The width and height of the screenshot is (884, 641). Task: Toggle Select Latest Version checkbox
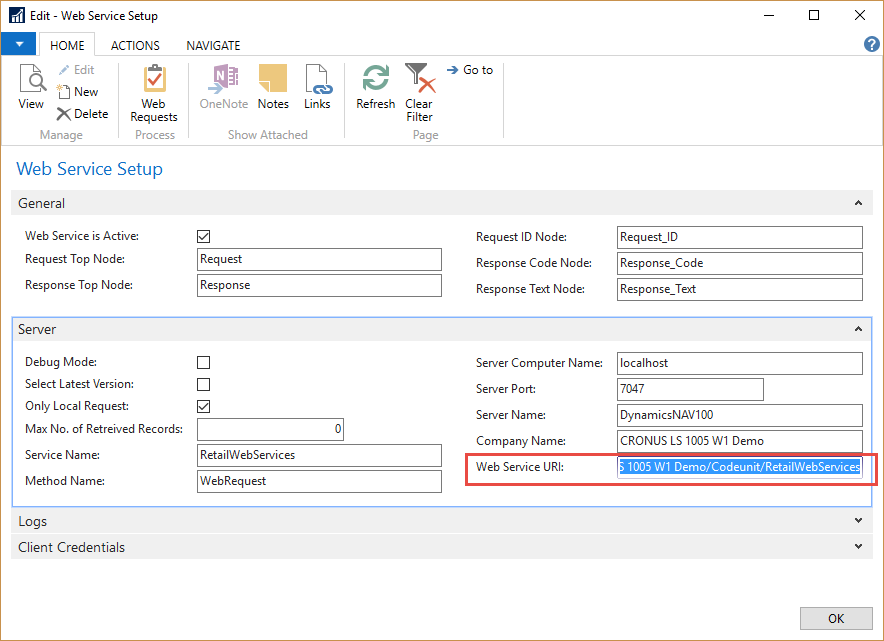click(204, 384)
